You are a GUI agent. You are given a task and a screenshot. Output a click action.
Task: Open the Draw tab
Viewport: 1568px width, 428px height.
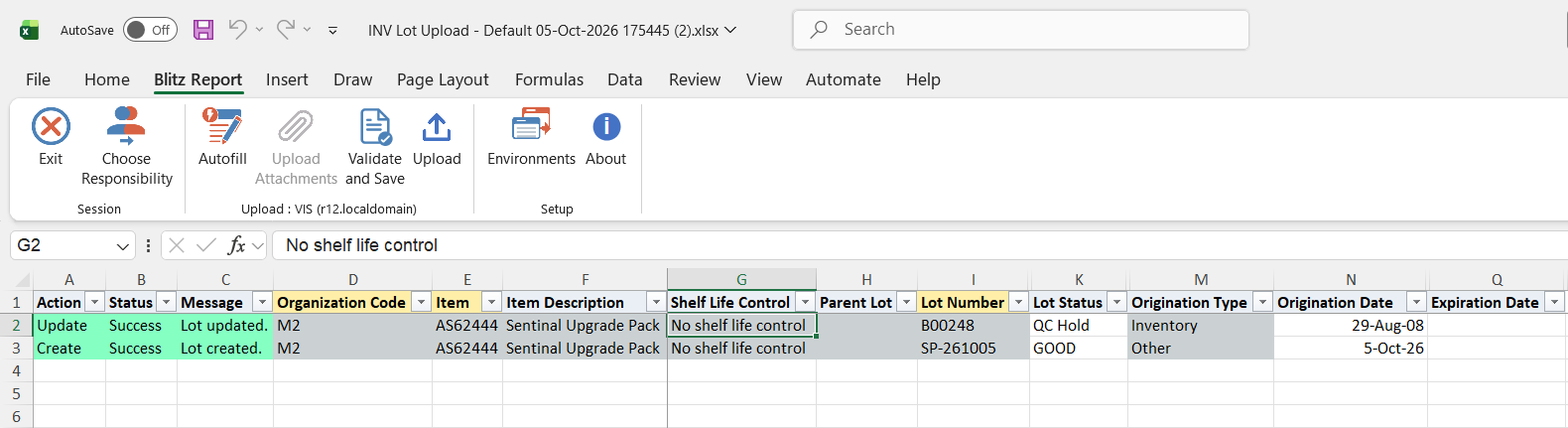coord(353,79)
